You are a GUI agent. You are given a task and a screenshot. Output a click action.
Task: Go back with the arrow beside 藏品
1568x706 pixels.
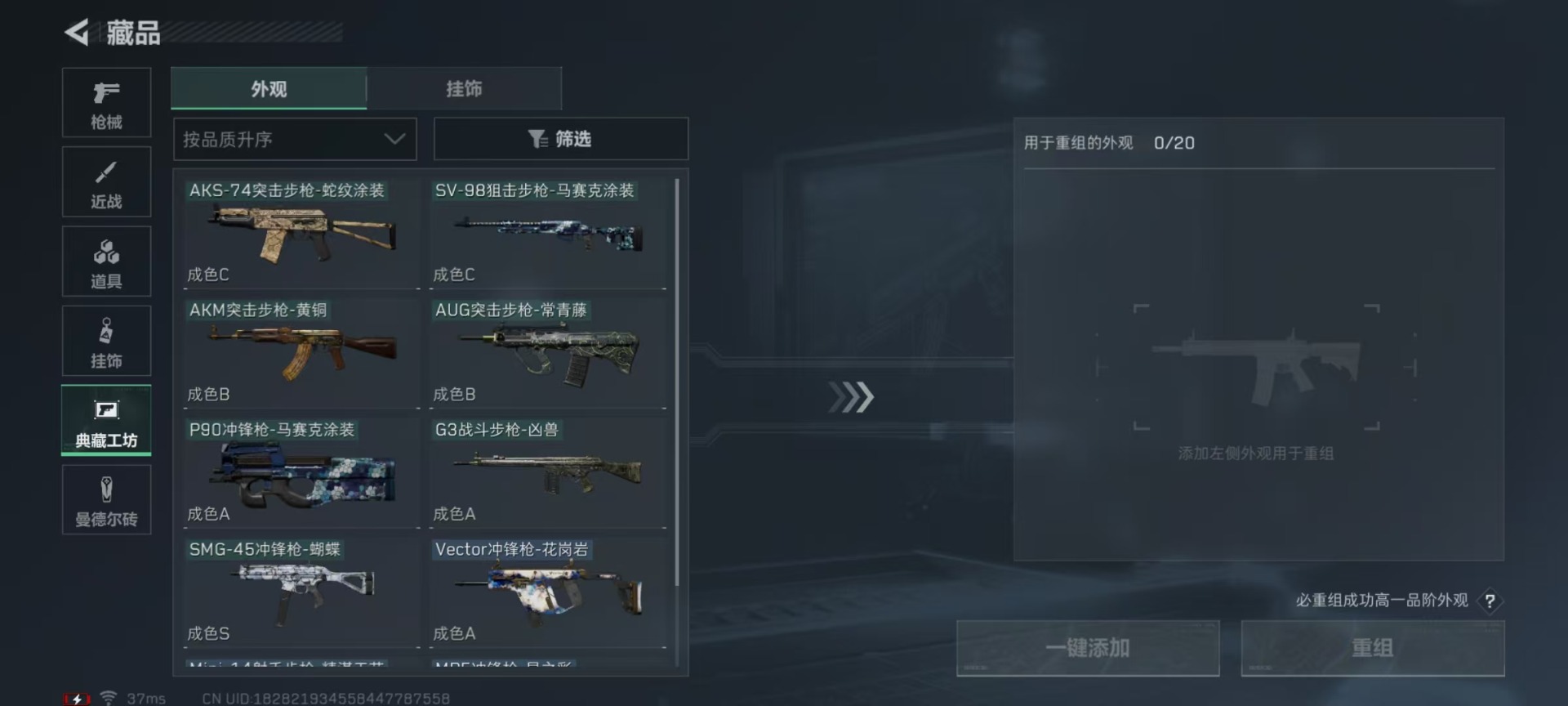click(77, 33)
